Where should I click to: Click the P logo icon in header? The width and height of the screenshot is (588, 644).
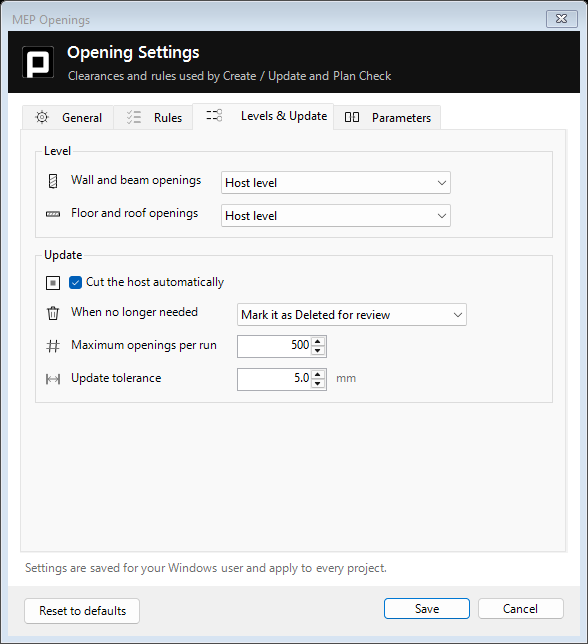point(38,62)
